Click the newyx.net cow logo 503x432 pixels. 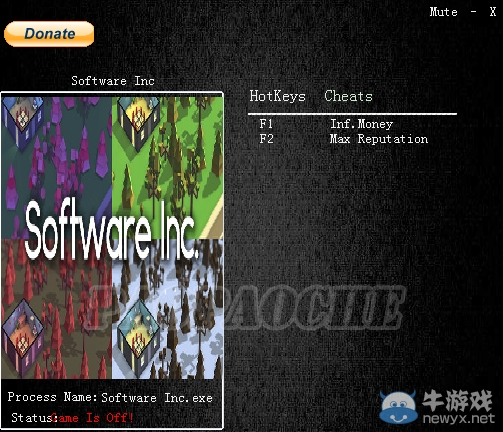coord(398,407)
